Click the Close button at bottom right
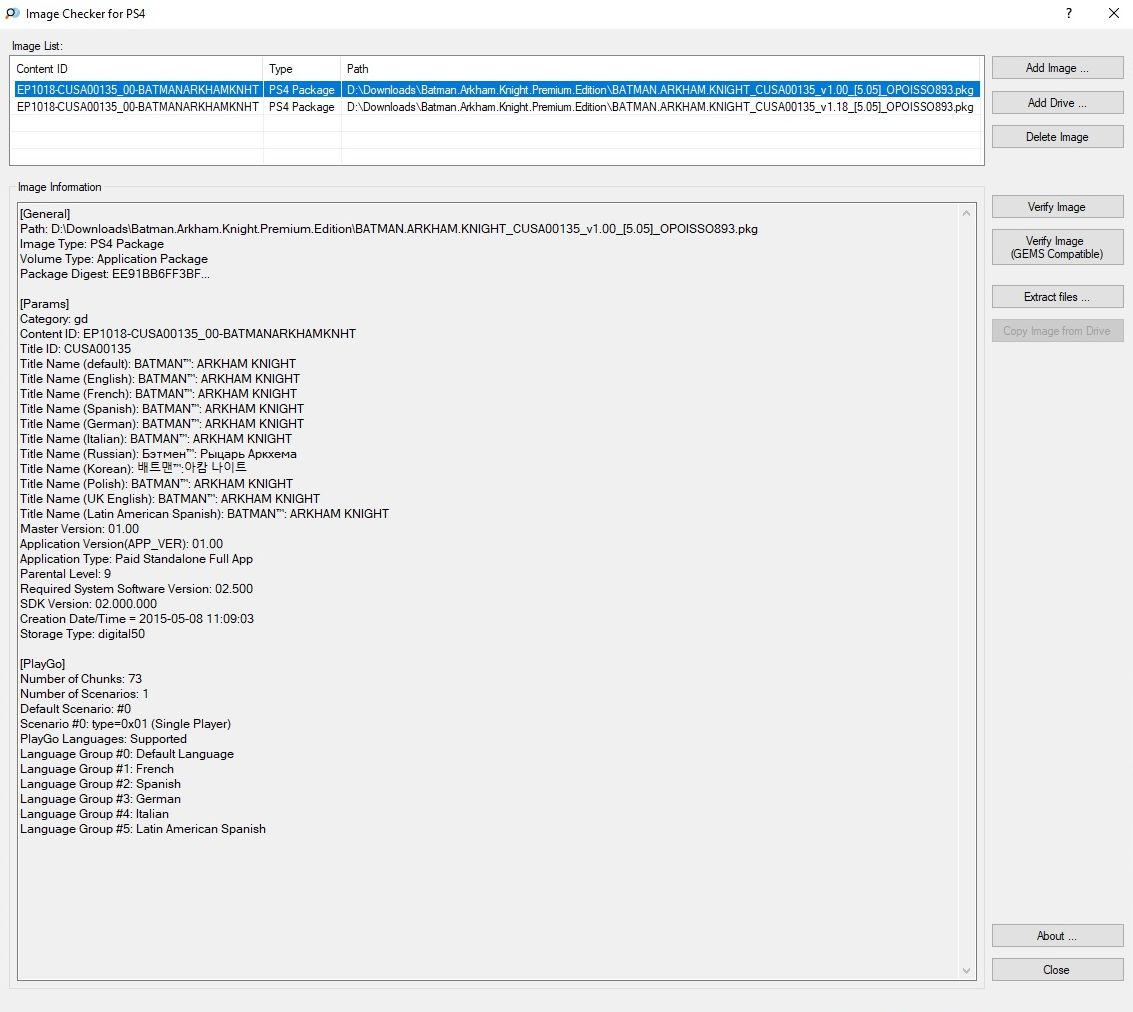1133x1012 pixels. tap(1057, 969)
